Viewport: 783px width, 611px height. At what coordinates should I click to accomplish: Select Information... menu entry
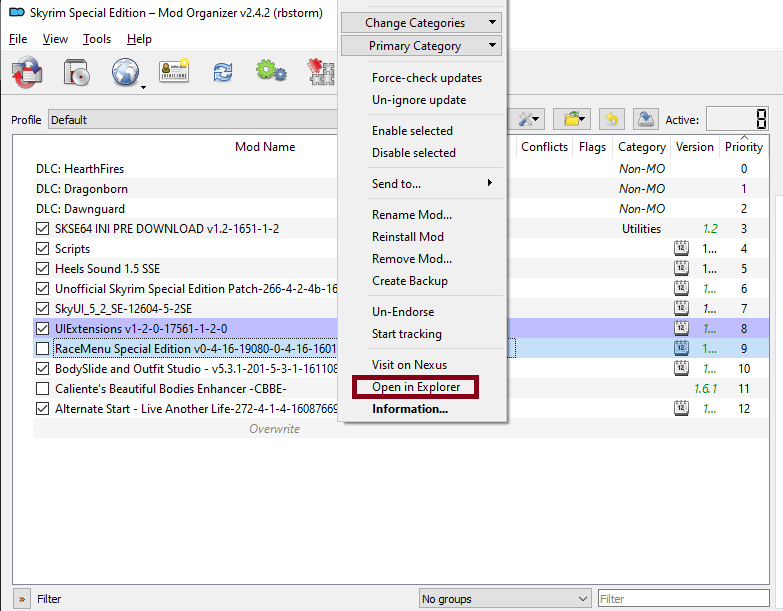coord(410,409)
